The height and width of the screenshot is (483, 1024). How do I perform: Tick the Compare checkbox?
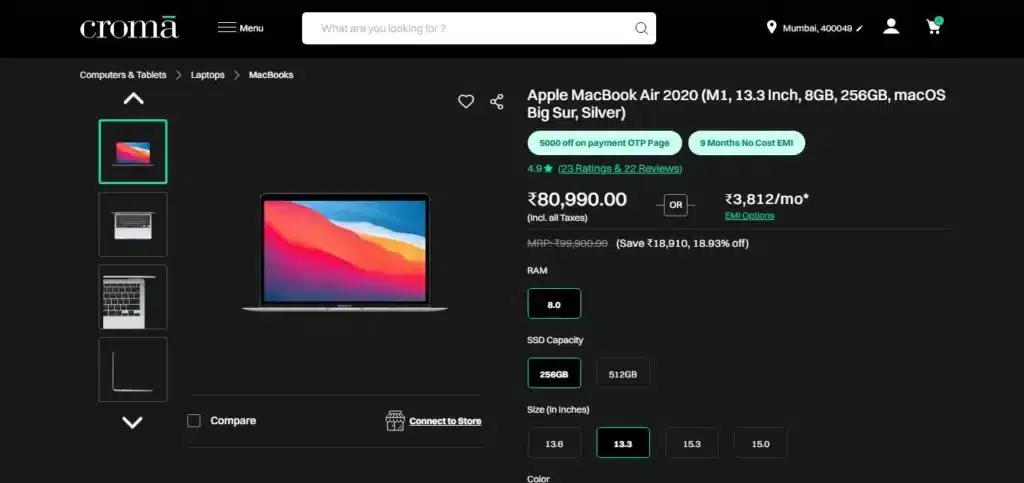coord(193,421)
